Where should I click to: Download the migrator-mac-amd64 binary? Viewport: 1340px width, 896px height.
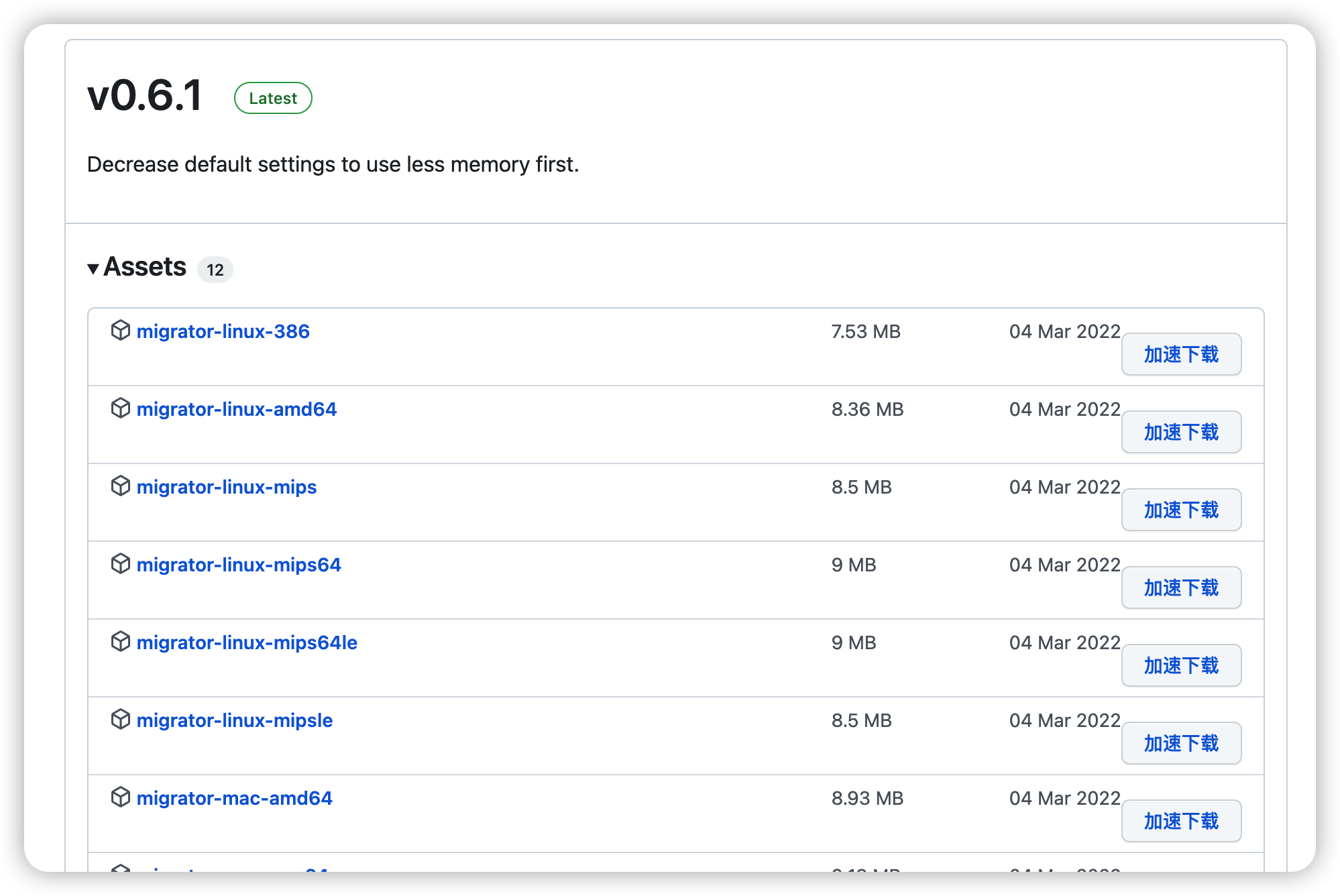click(x=234, y=798)
